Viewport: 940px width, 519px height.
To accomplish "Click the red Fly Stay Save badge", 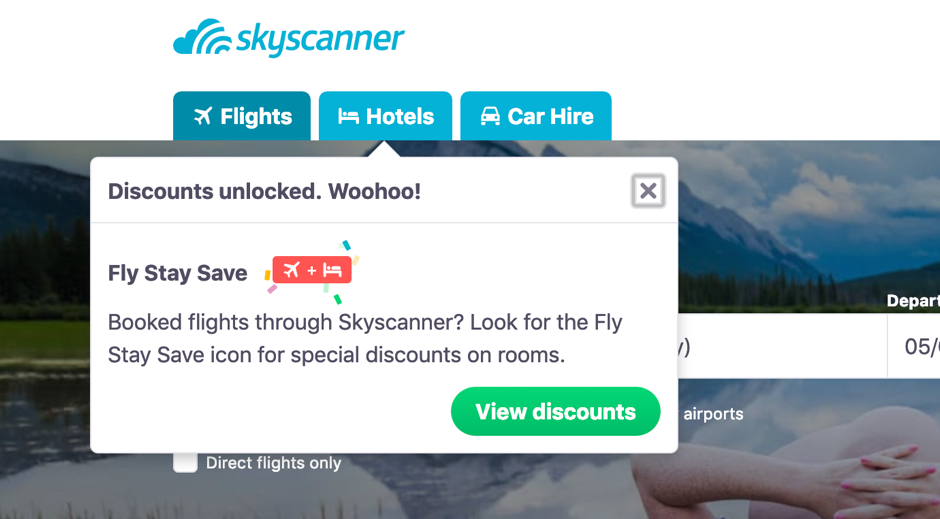I will (x=311, y=270).
